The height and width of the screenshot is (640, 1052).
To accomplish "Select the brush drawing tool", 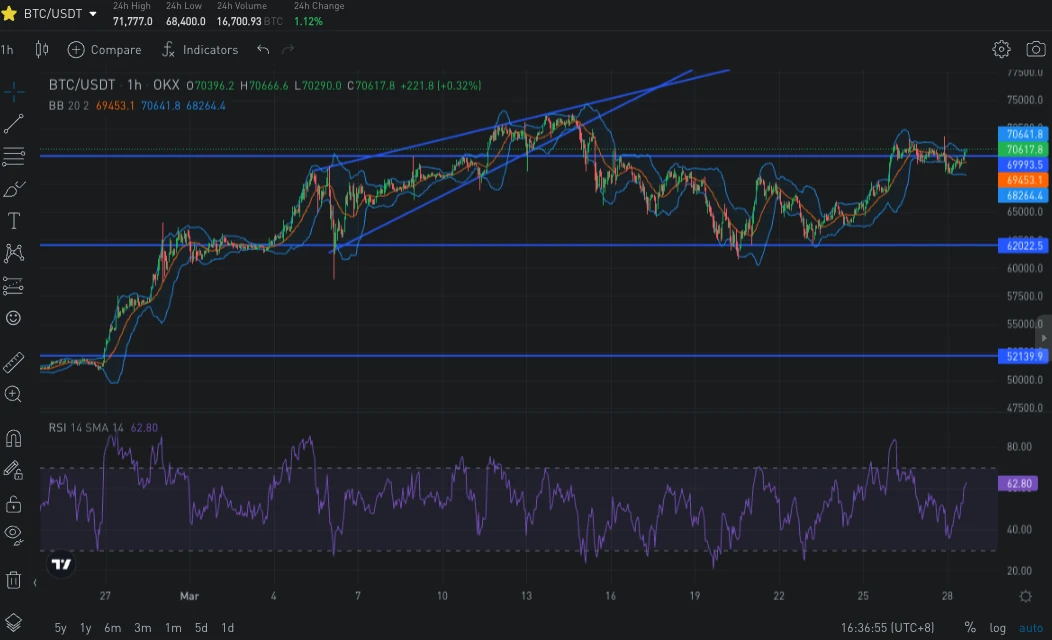I will coord(14,189).
